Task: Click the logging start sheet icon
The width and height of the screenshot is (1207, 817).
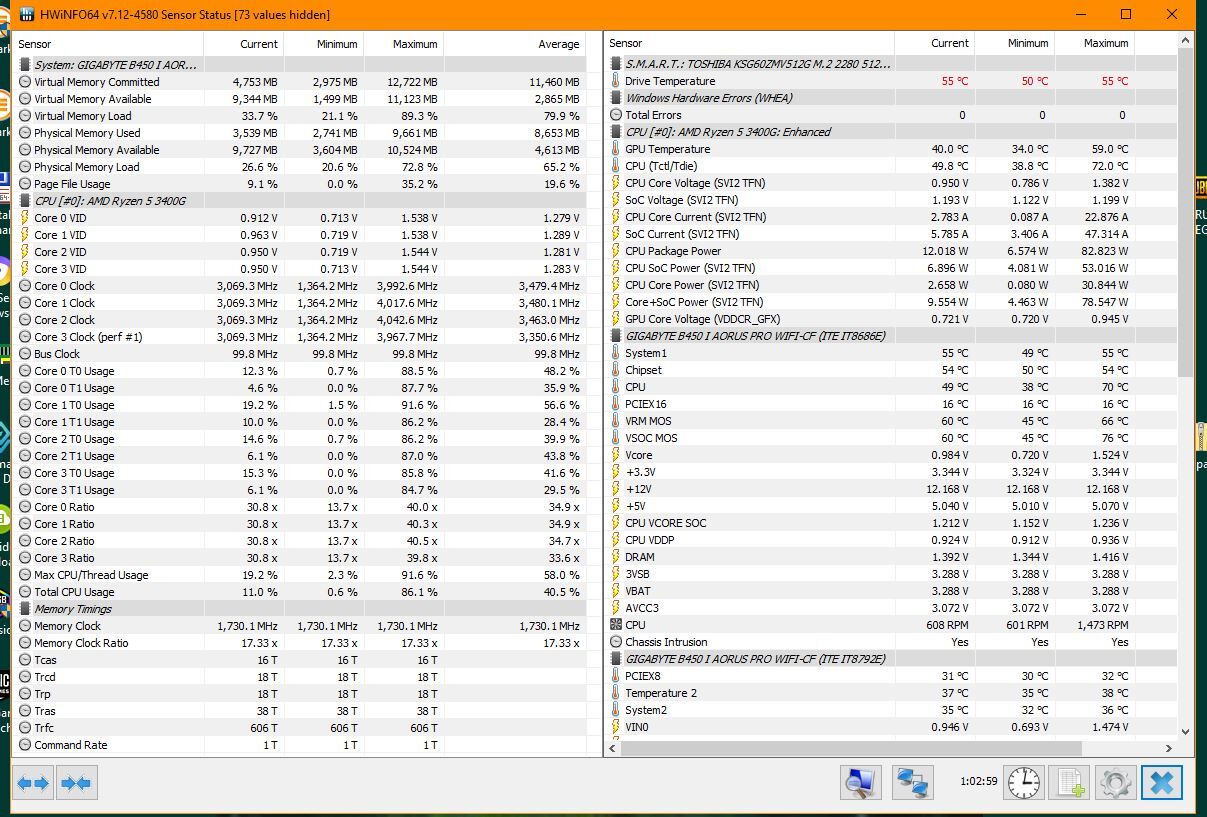Action: point(1069,783)
